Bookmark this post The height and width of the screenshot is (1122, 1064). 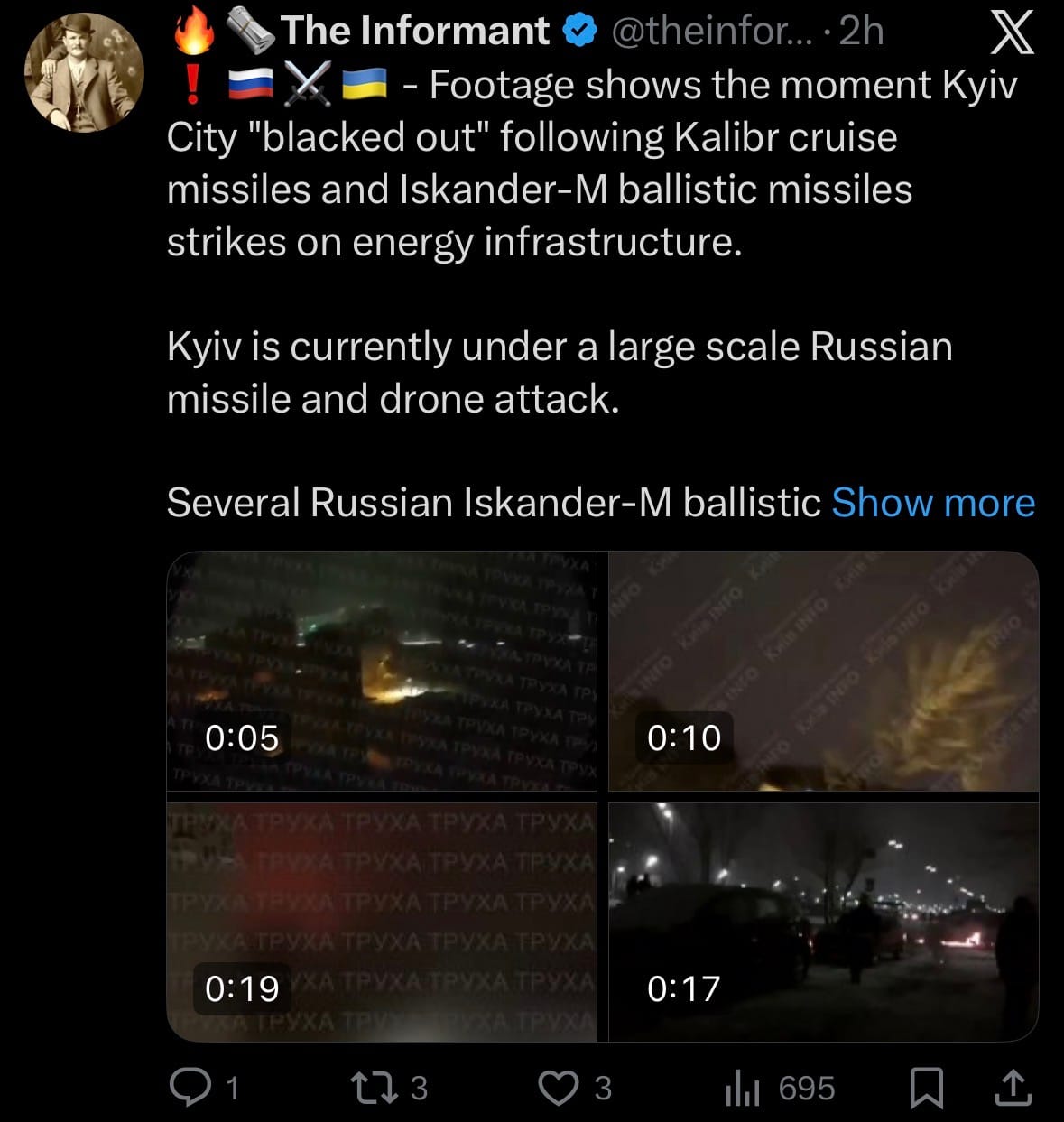tap(926, 1088)
